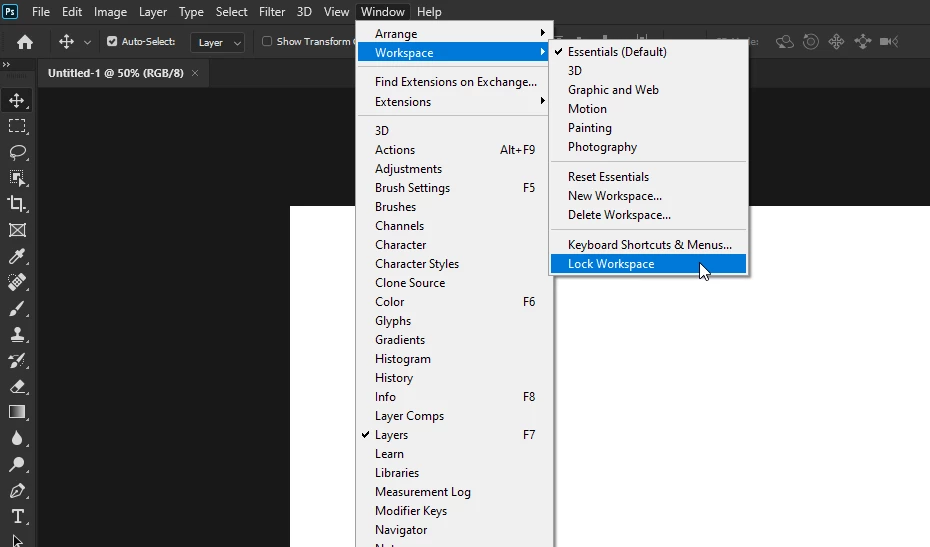Select the Blur tool
Screen dimensions: 930x547
[x=17, y=438]
